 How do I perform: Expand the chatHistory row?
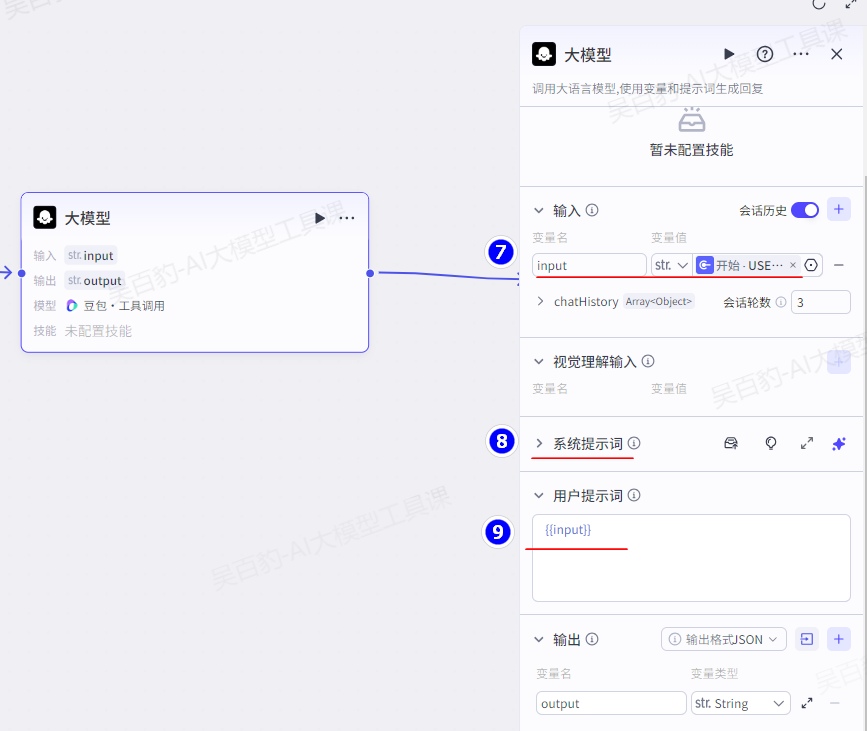[540, 301]
